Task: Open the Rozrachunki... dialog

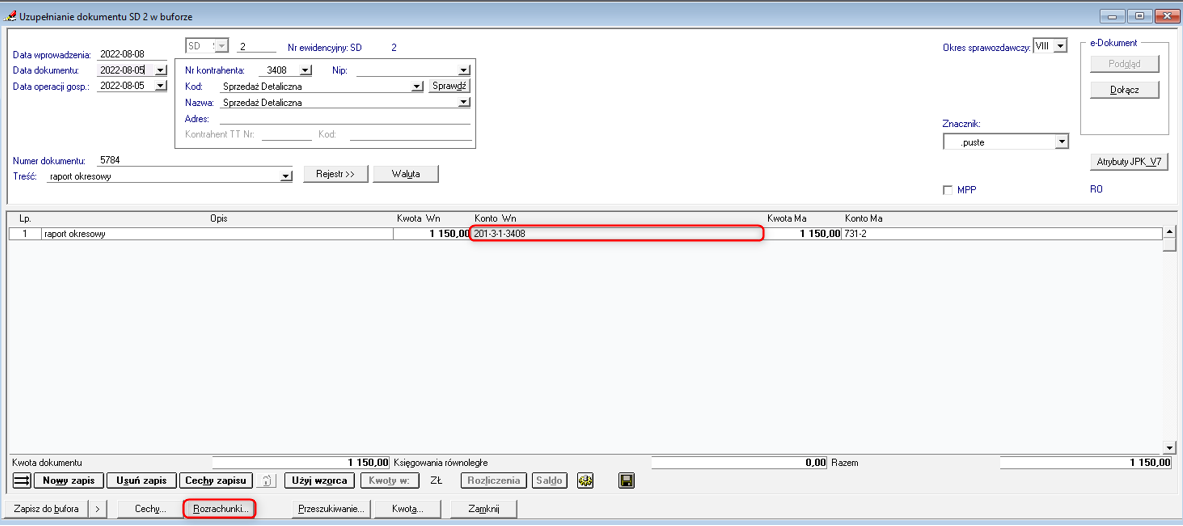Action: click(x=220, y=509)
